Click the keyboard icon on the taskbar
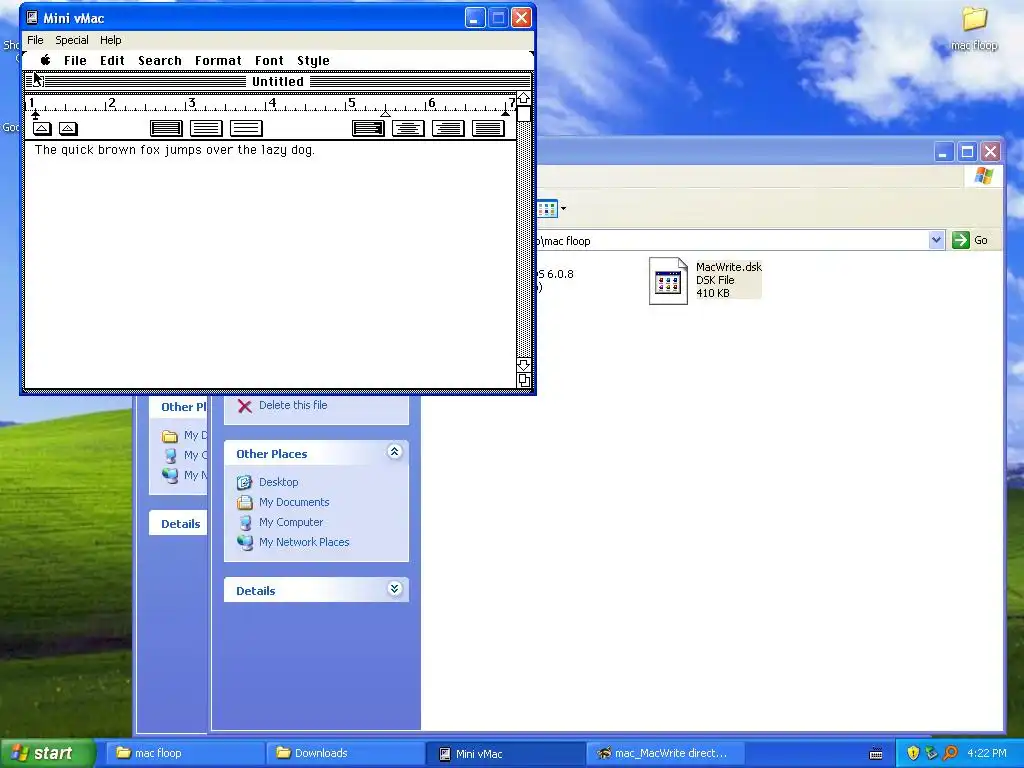This screenshot has width=1024, height=768. pyautogui.click(x=876, y=754)
